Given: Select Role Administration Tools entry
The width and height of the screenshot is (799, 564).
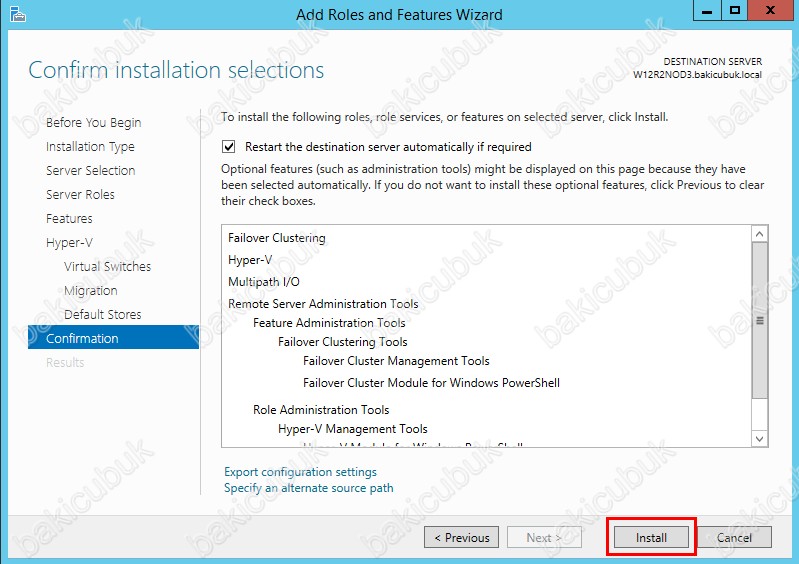Looking at the screenshot, I should (321, 410).
